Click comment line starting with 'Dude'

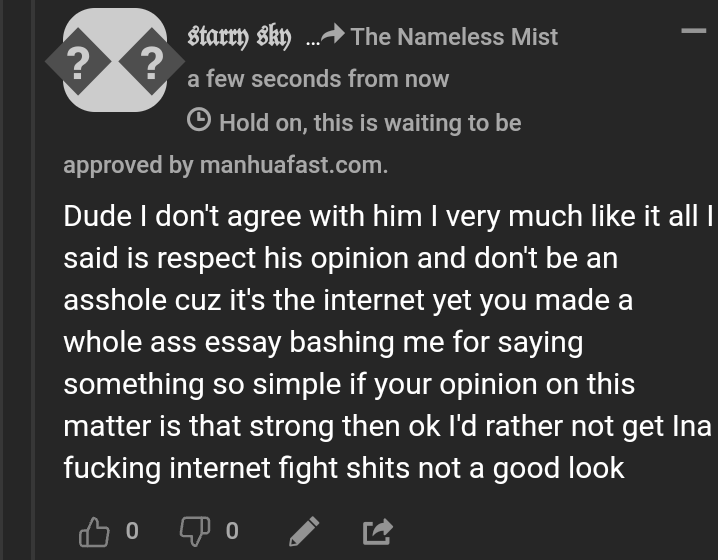[388, 216]
